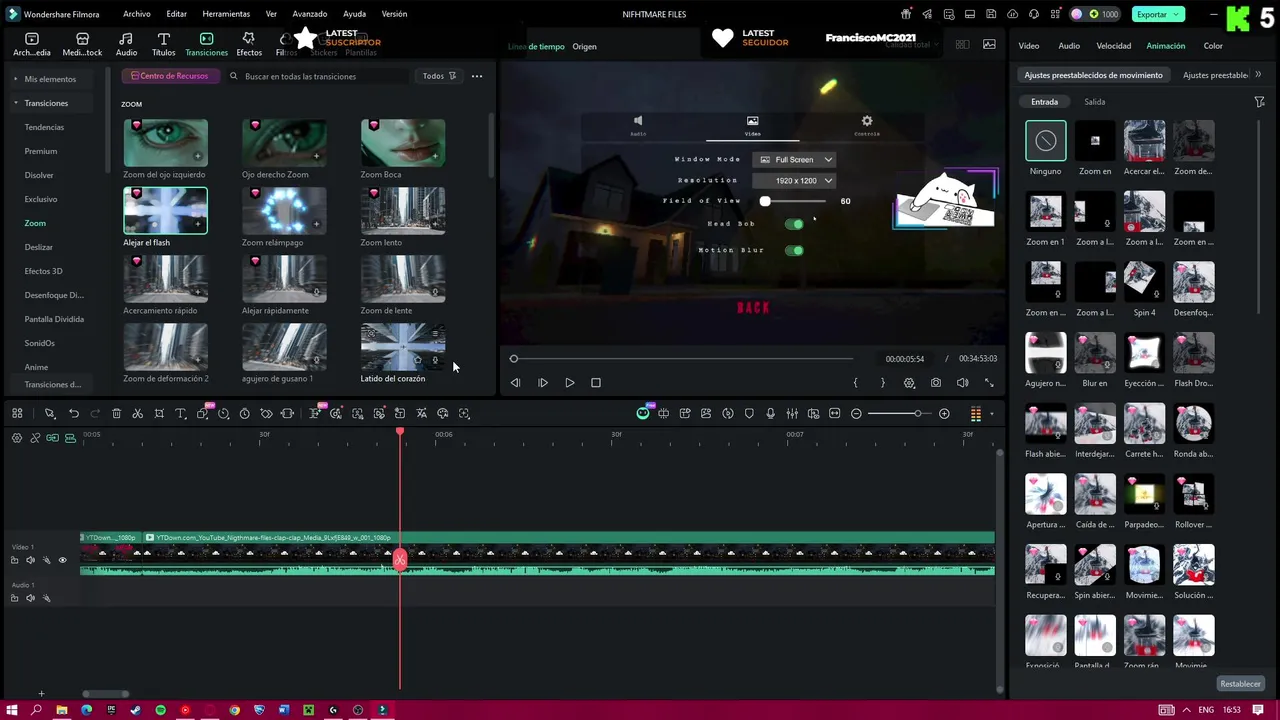This screenshot has height=720, width=1280.
Task: Toggle the Head Bob switch in preview
Action: pos(794,224)
